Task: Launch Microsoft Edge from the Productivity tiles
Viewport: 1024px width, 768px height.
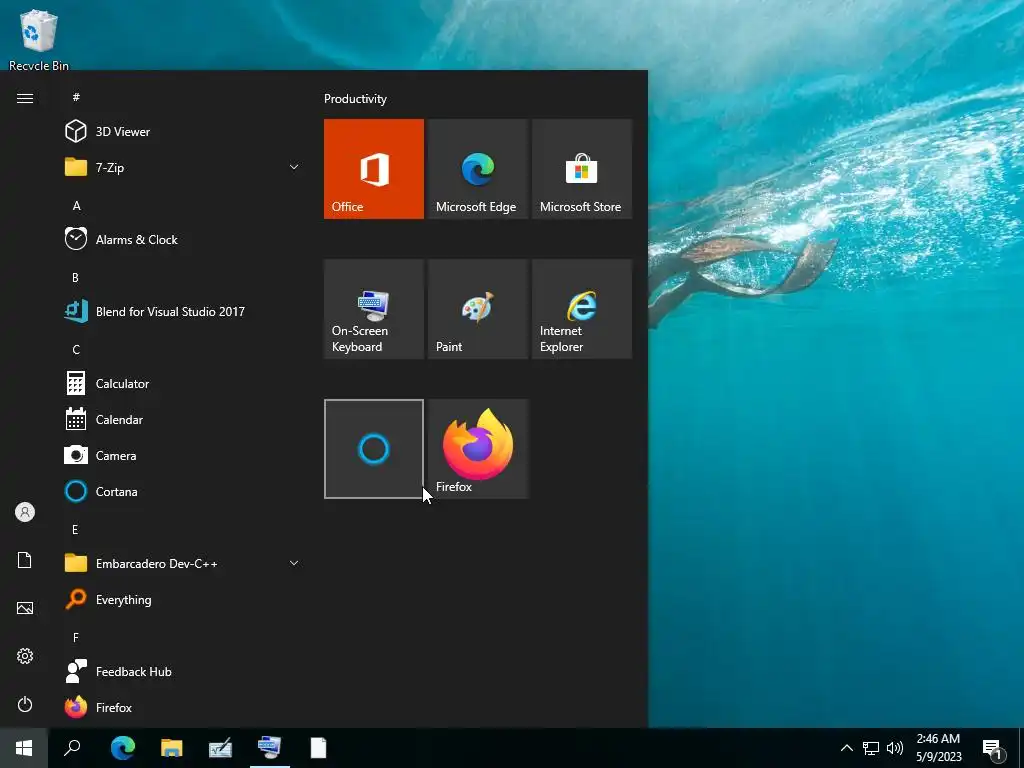Action: click(477, 168)
